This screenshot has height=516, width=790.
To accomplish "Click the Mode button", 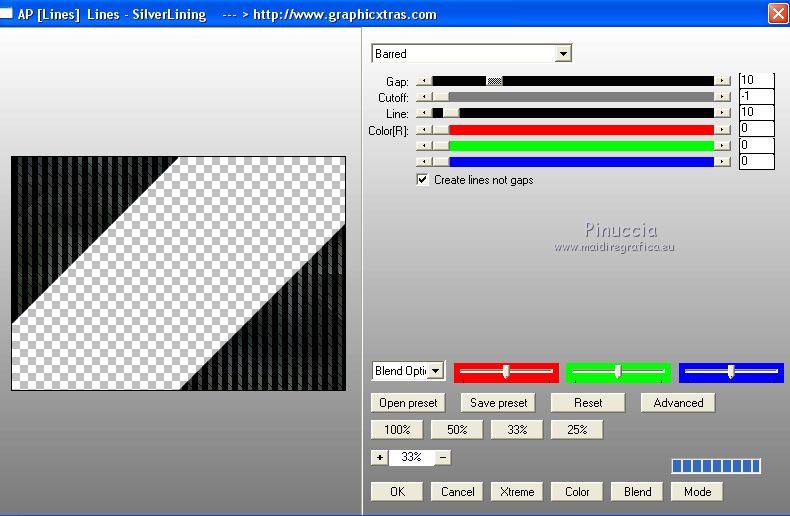I will [x=697, y=491].
